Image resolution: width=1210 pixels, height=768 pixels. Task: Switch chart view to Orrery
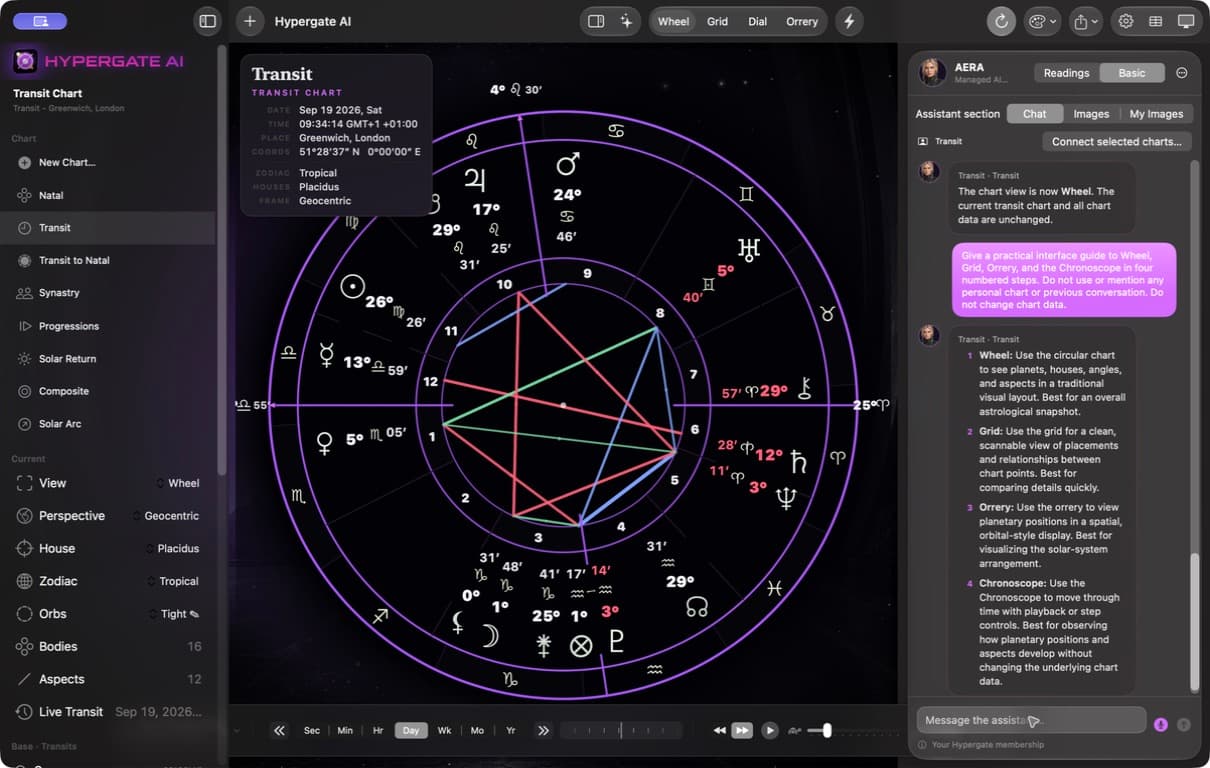(x=802, y=21)
